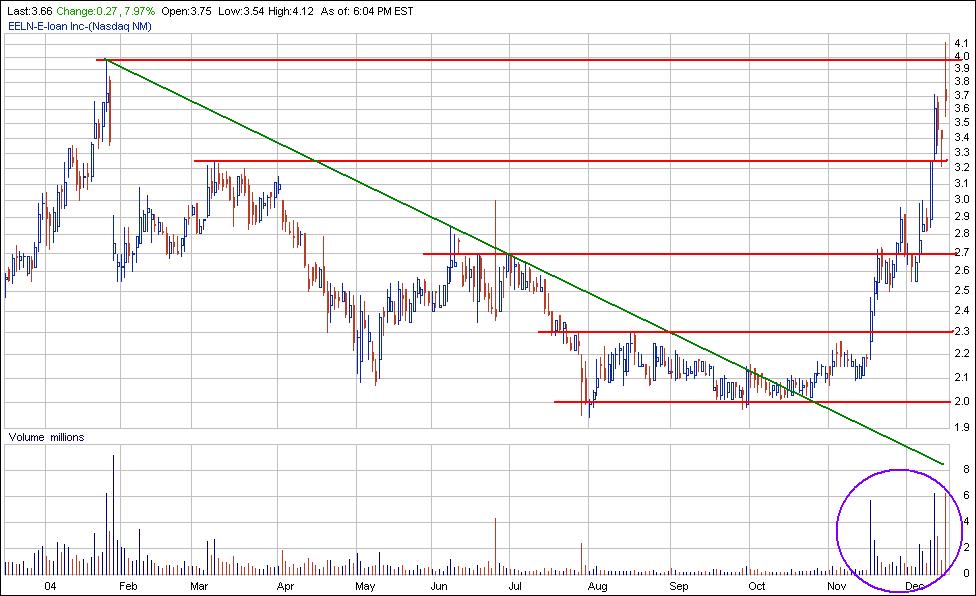Click the 'Mar' month label
Image resolution: width=976 pixels, height=596 pixels.
coord(199,586)
